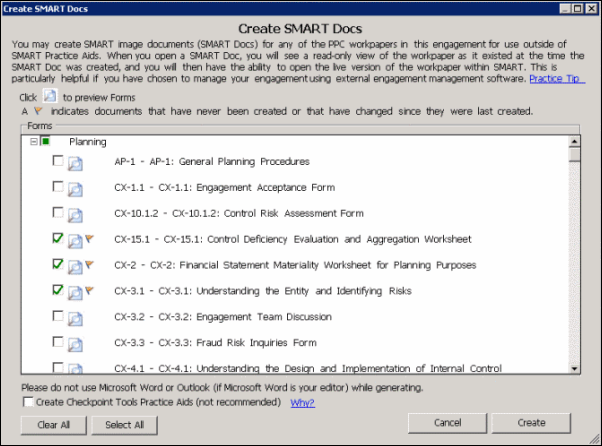Screen dimensions: 602x446
Task: Preview the CX-3.3 Fraud Risk Inquiries Form
Action: pyautogui.click(x=75, y=344)
